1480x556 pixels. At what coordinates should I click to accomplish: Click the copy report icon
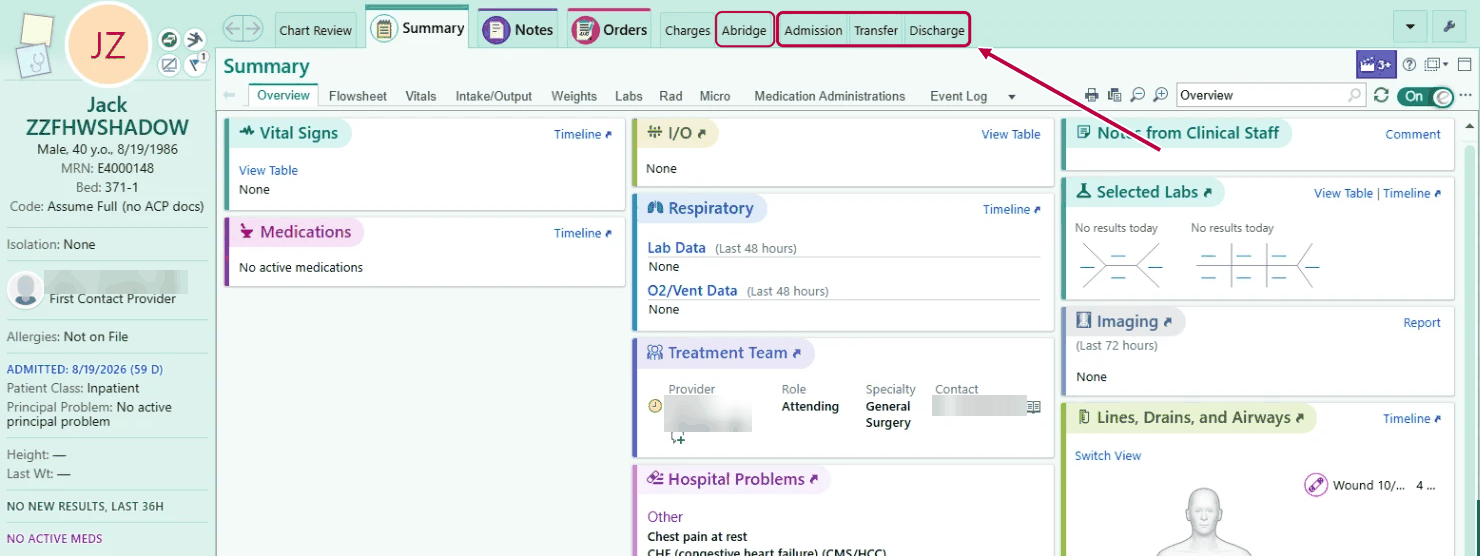point(1115,95)
